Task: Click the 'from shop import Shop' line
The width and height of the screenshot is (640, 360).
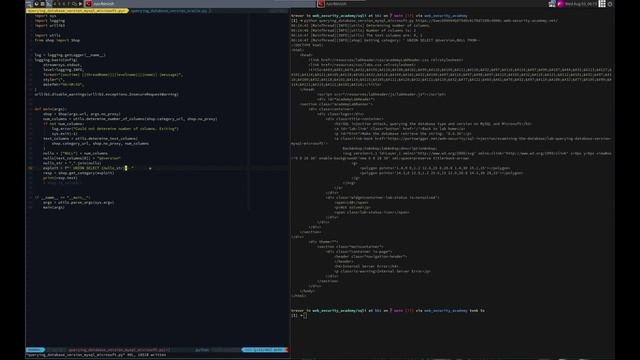Action: [57, 40]
